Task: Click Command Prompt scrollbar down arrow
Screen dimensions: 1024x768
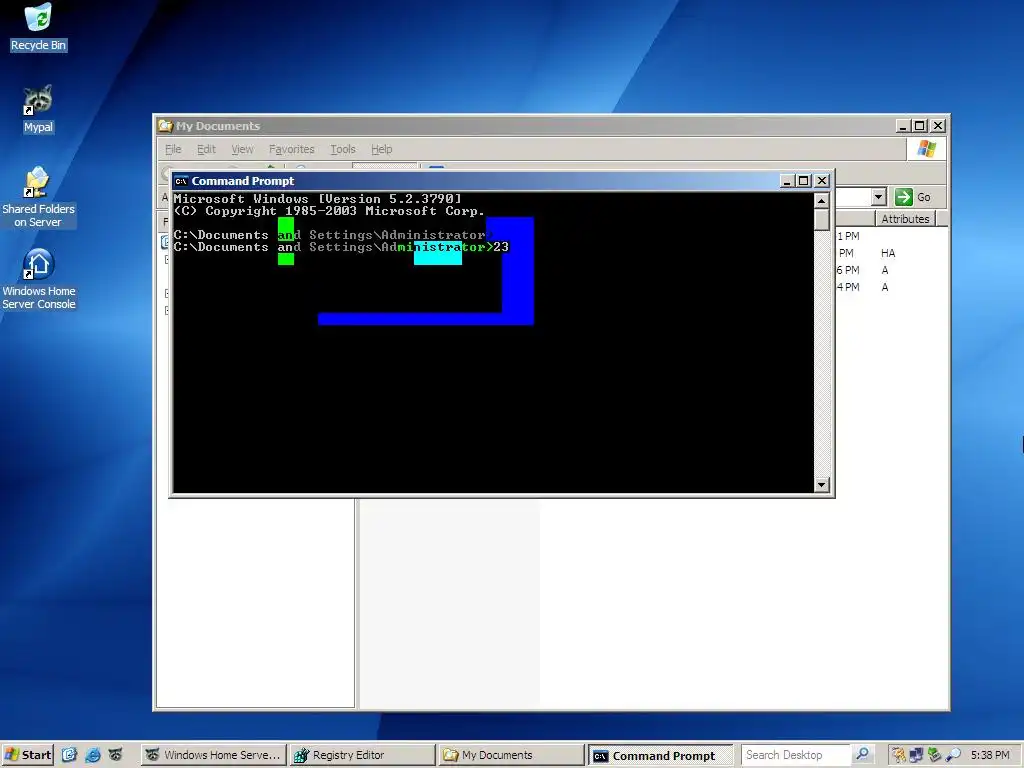Action: pos(822,485)
